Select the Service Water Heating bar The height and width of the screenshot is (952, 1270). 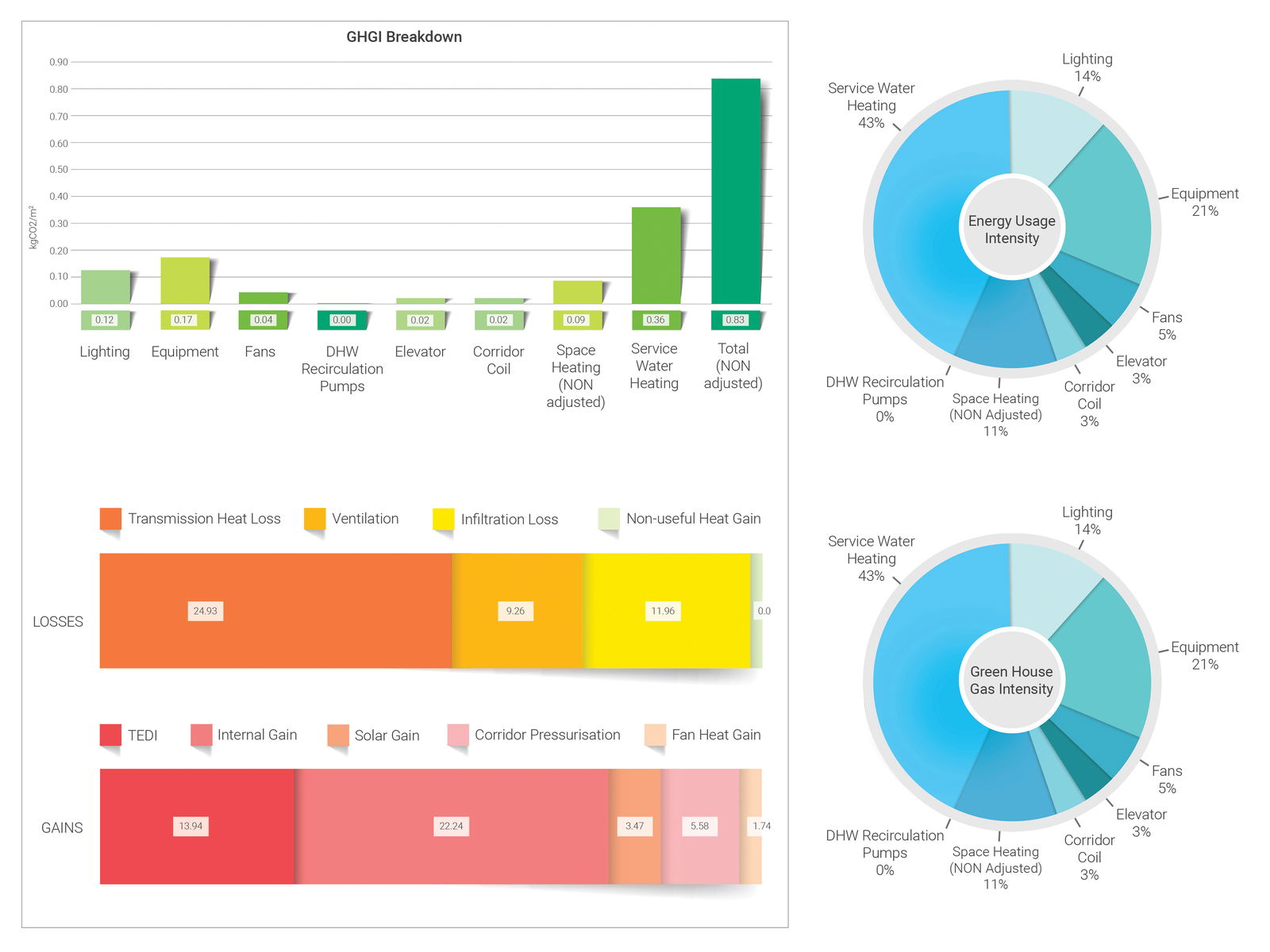click(x=656, y=255)
